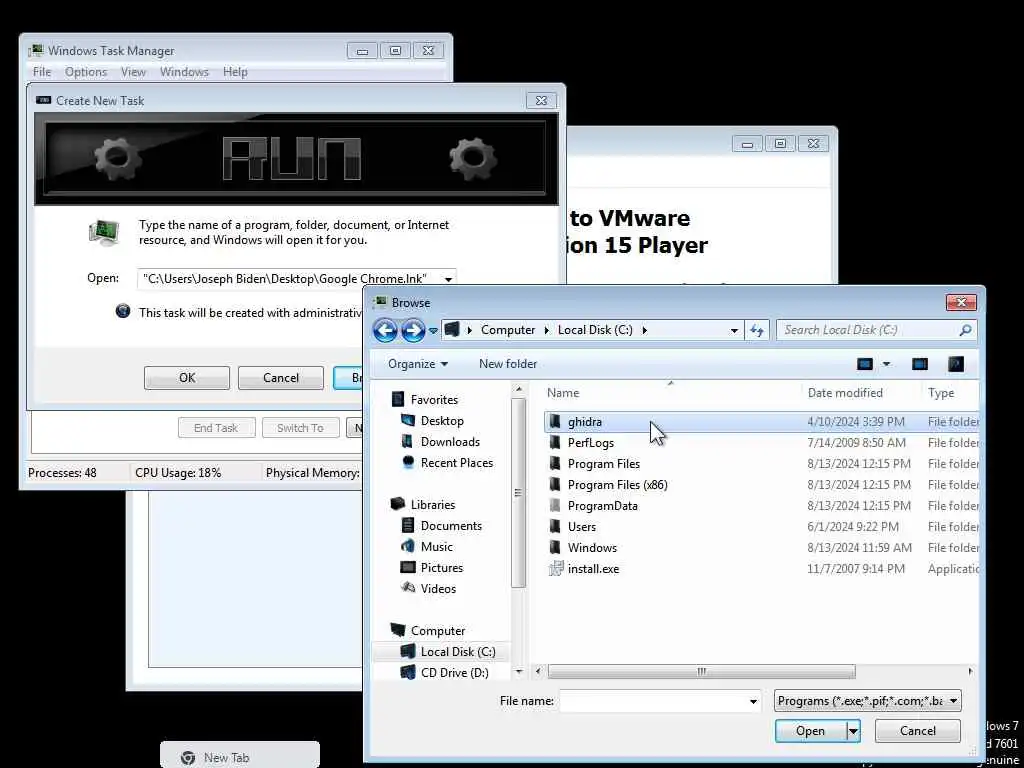The image size is (1024, 768).
Task: Click the search magnifier in Browse dialog
Action: 965,330
